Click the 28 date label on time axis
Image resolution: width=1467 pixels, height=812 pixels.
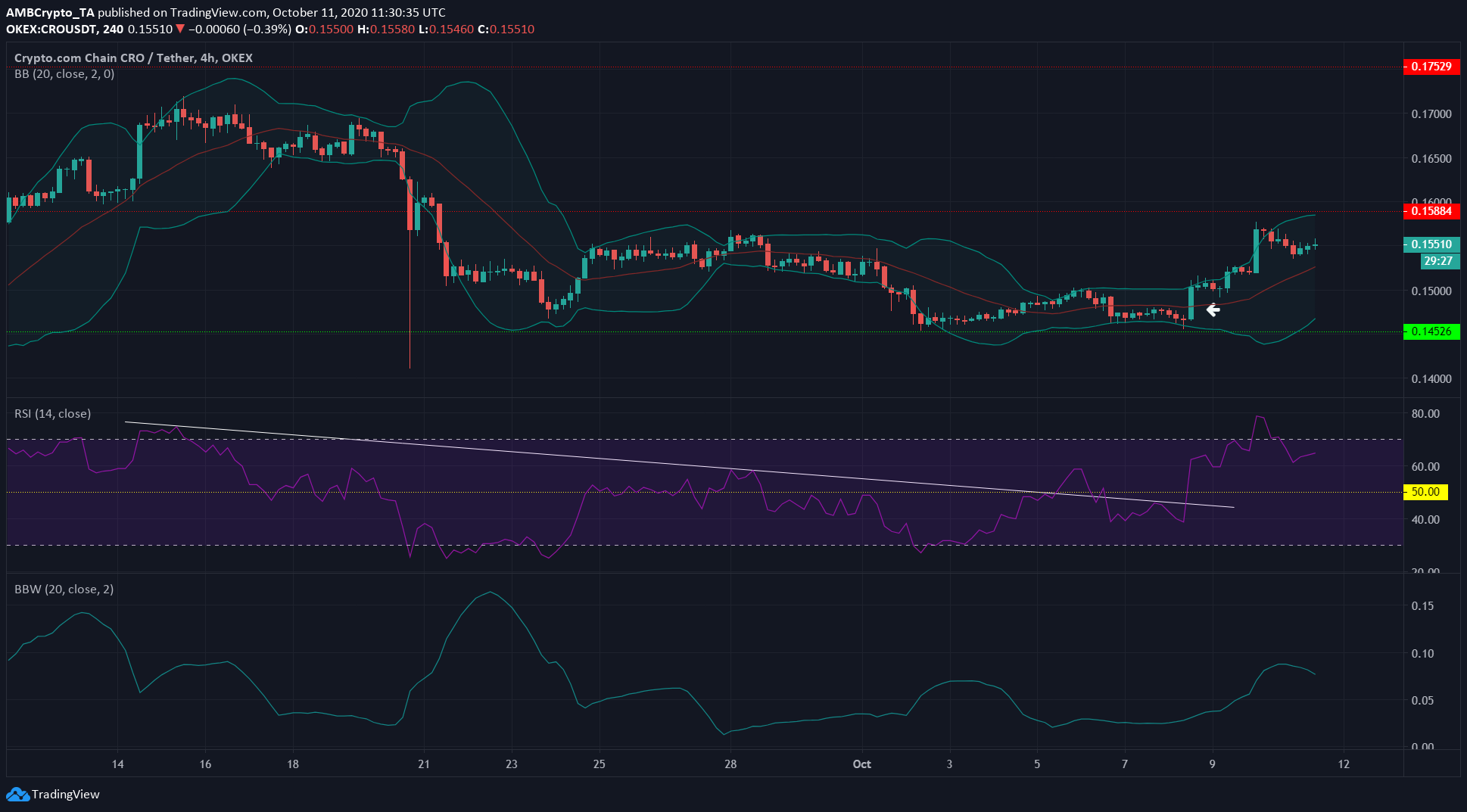tap(730, 764)
